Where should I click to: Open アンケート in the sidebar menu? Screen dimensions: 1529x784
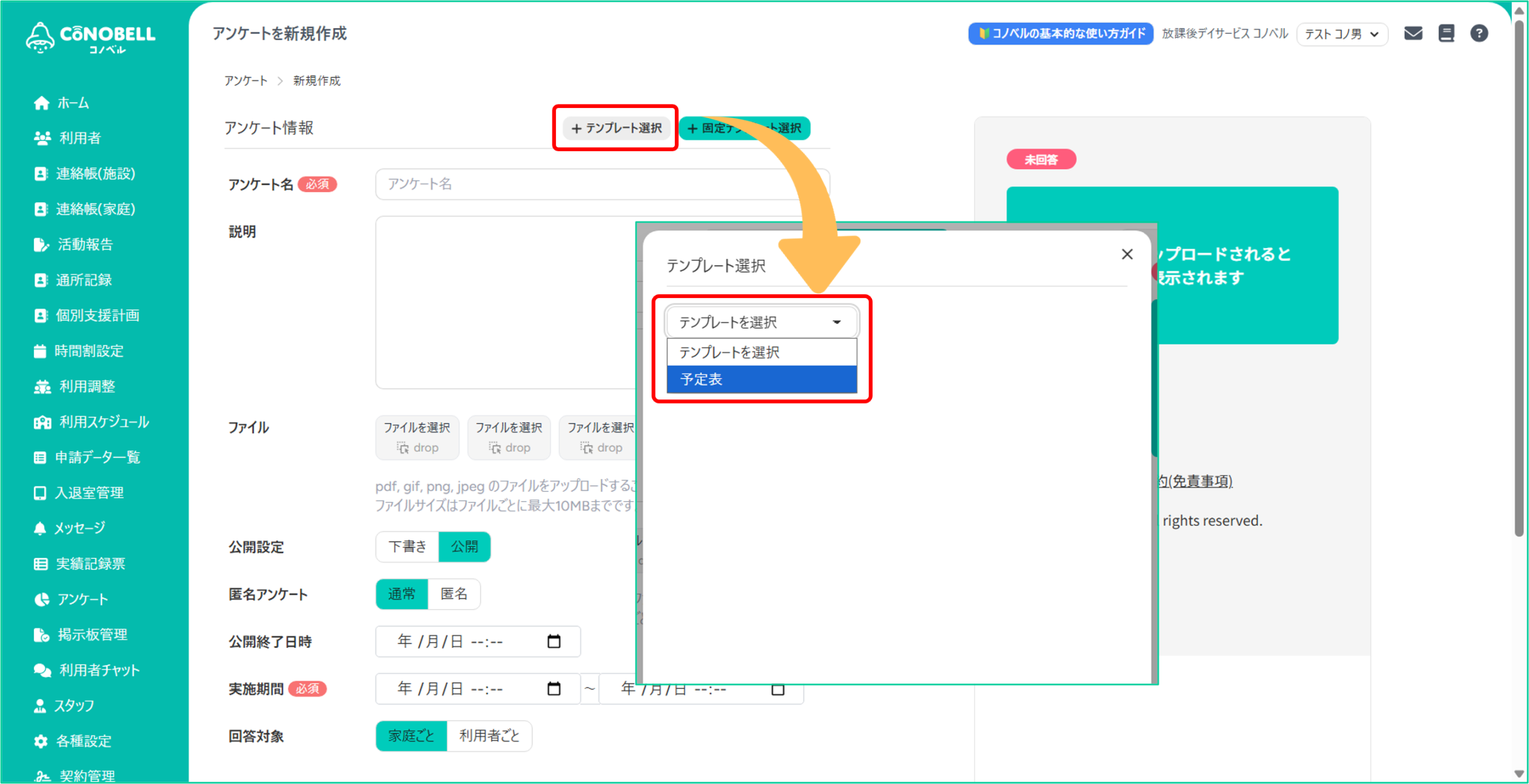pos(82,599)
